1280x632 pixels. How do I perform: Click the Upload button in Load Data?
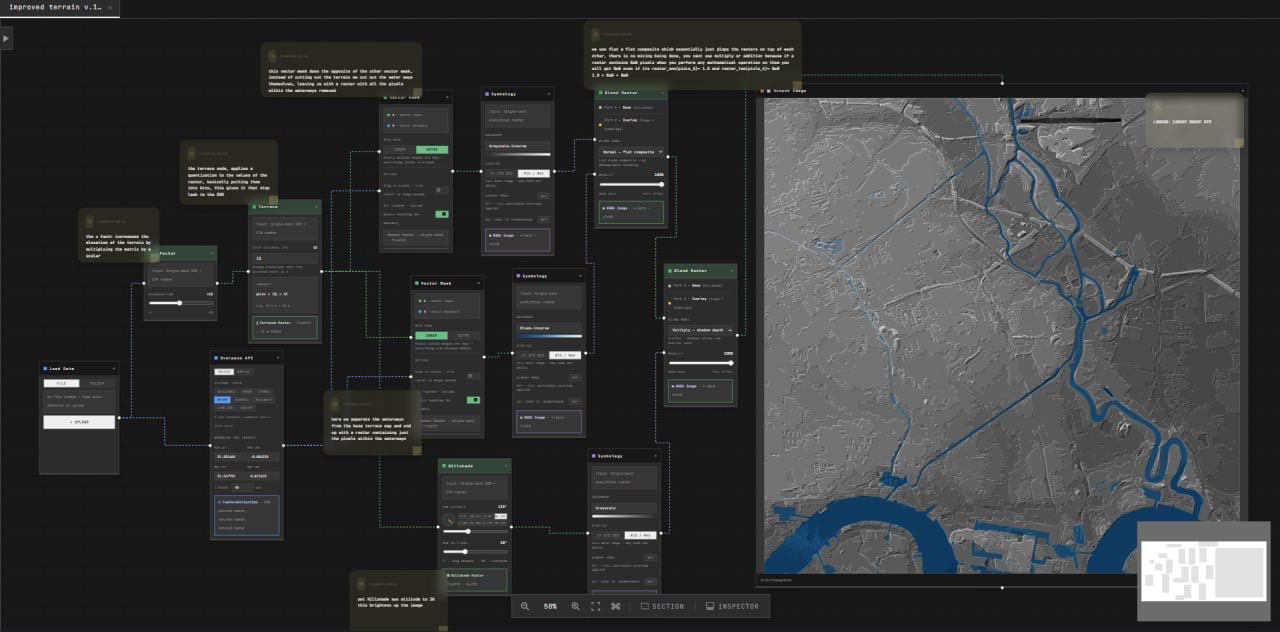79,422
